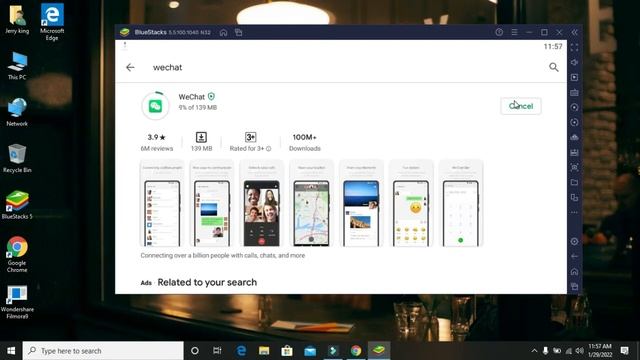
Task: Click the WeChat description text
Action: (x=222, y=256)
